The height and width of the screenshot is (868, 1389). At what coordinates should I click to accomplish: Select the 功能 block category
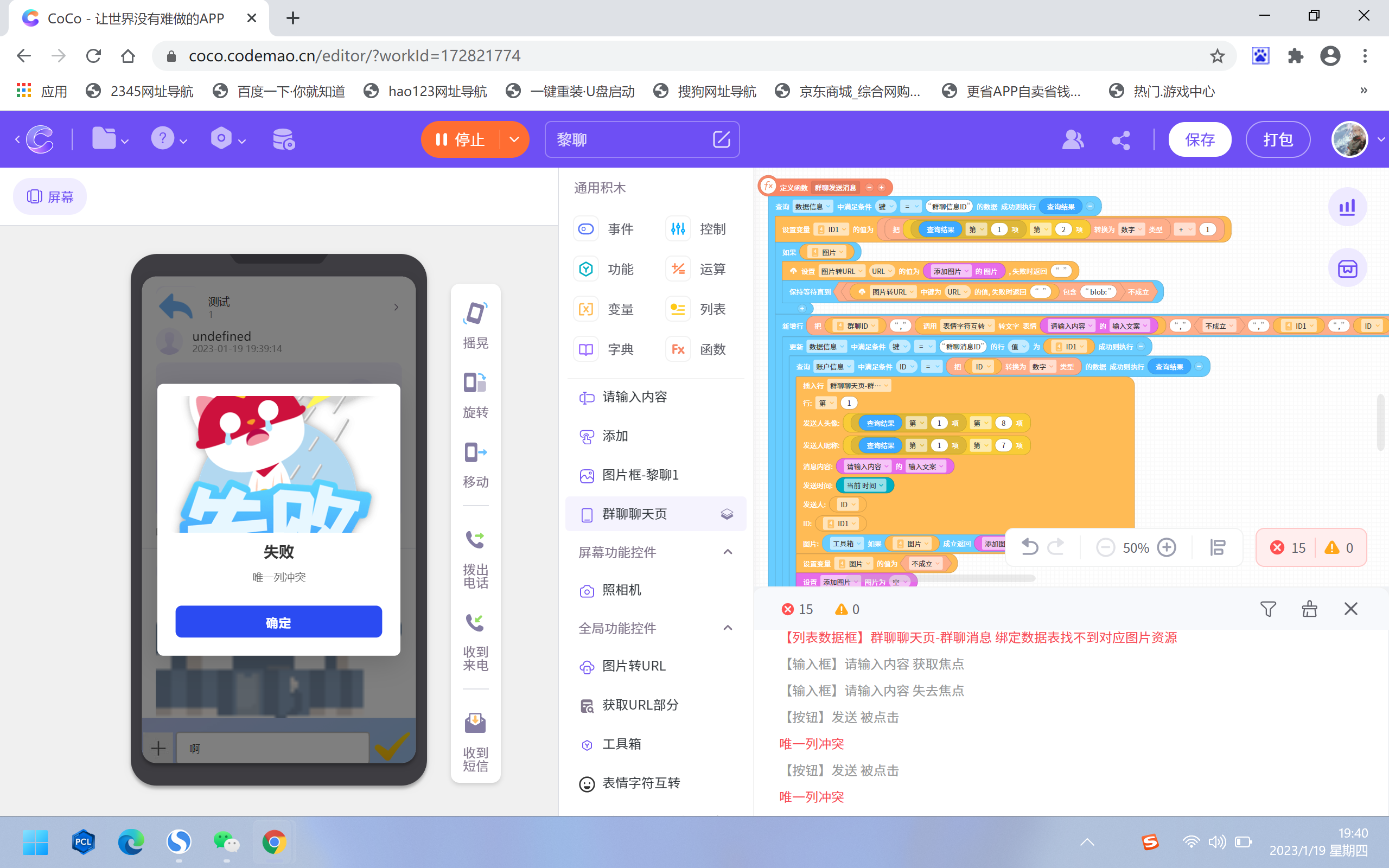(604, 269)
